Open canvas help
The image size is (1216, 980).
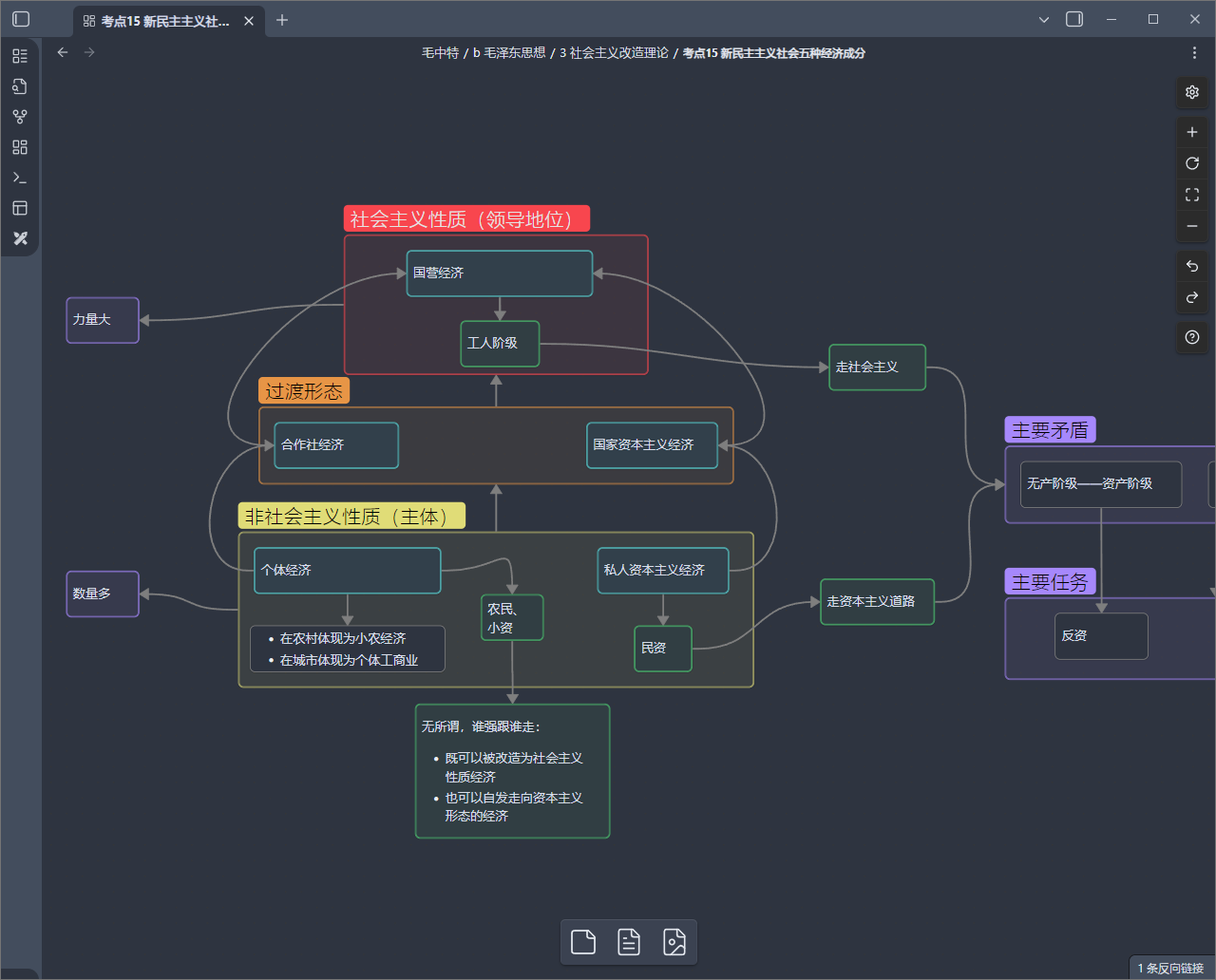(1192, 337)
